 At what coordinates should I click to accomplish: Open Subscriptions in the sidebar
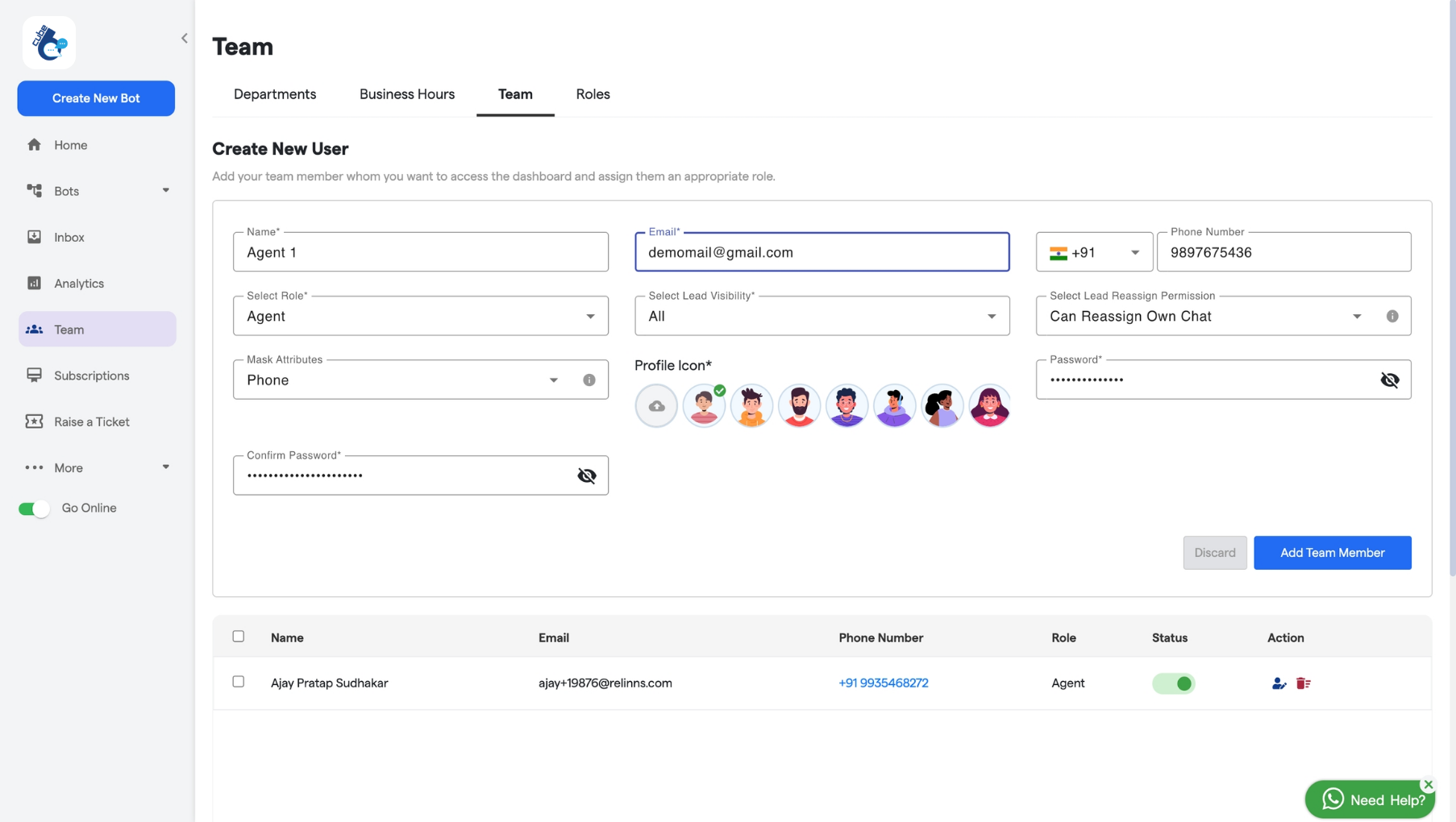pos(97,376)
